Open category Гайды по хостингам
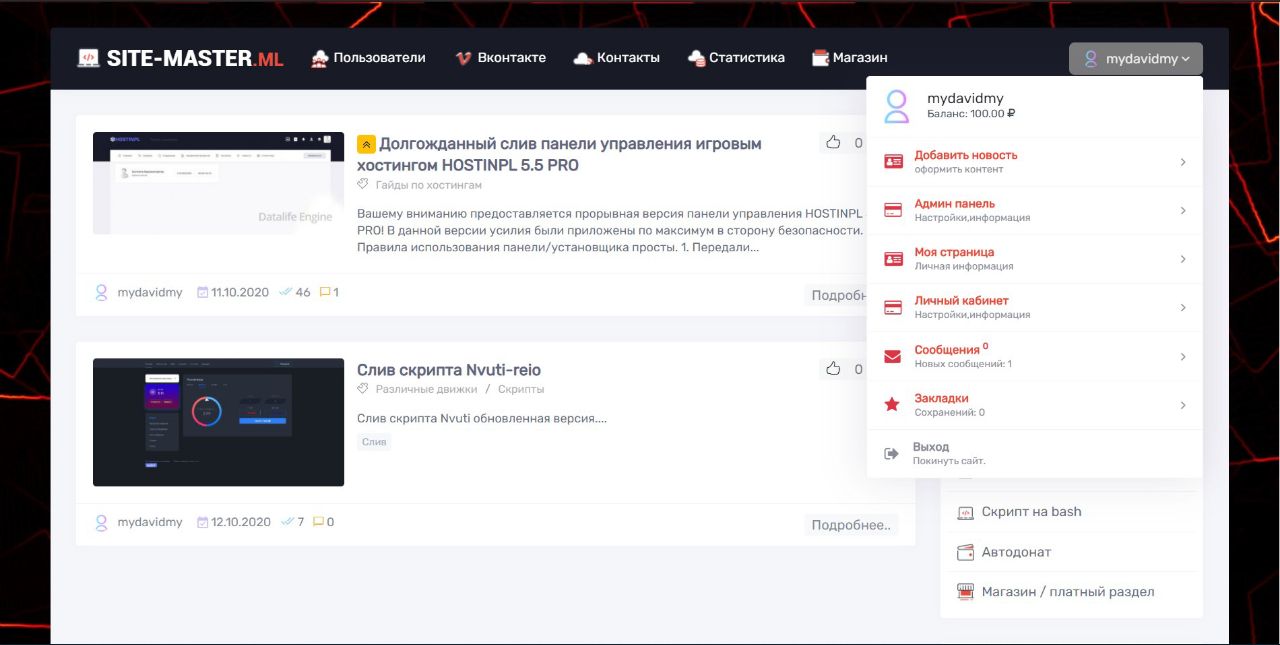Viewport: 1280px width, 645px height. [x=429, y=185]
